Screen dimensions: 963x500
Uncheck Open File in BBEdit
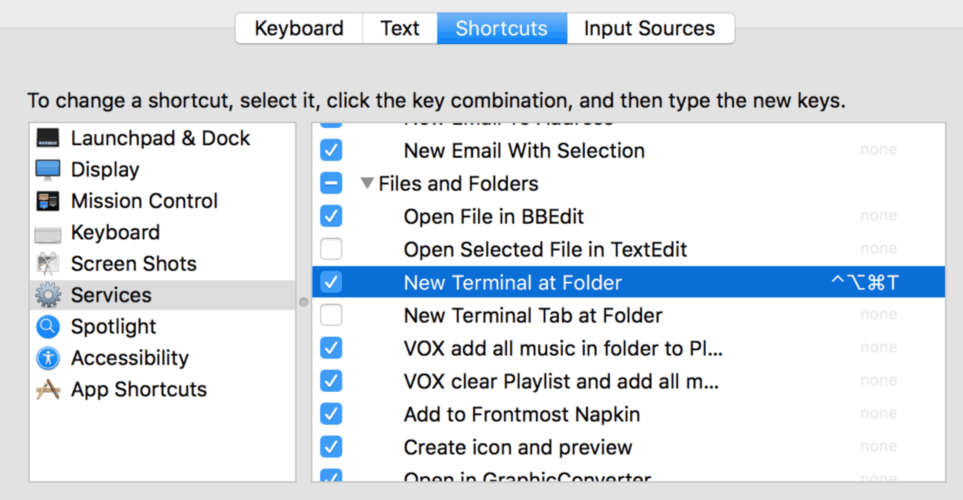pyautogui.click(x=331, y=216)
